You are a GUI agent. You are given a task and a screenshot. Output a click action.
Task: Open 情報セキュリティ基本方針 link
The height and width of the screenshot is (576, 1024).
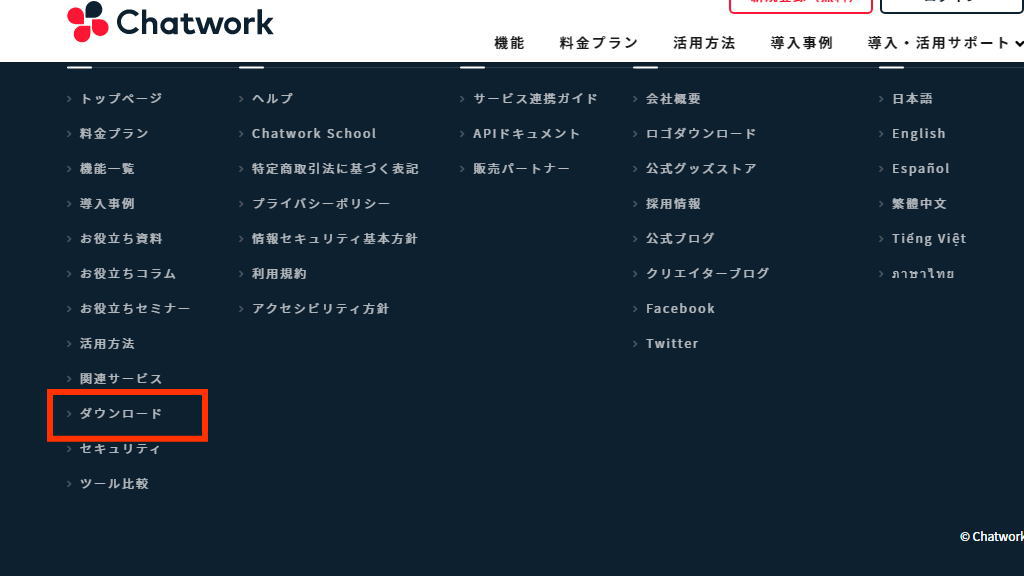click(335, 238)
